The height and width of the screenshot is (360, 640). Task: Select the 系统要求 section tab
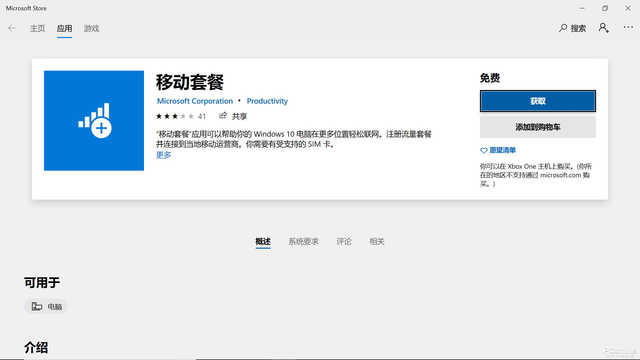(303, 241)
